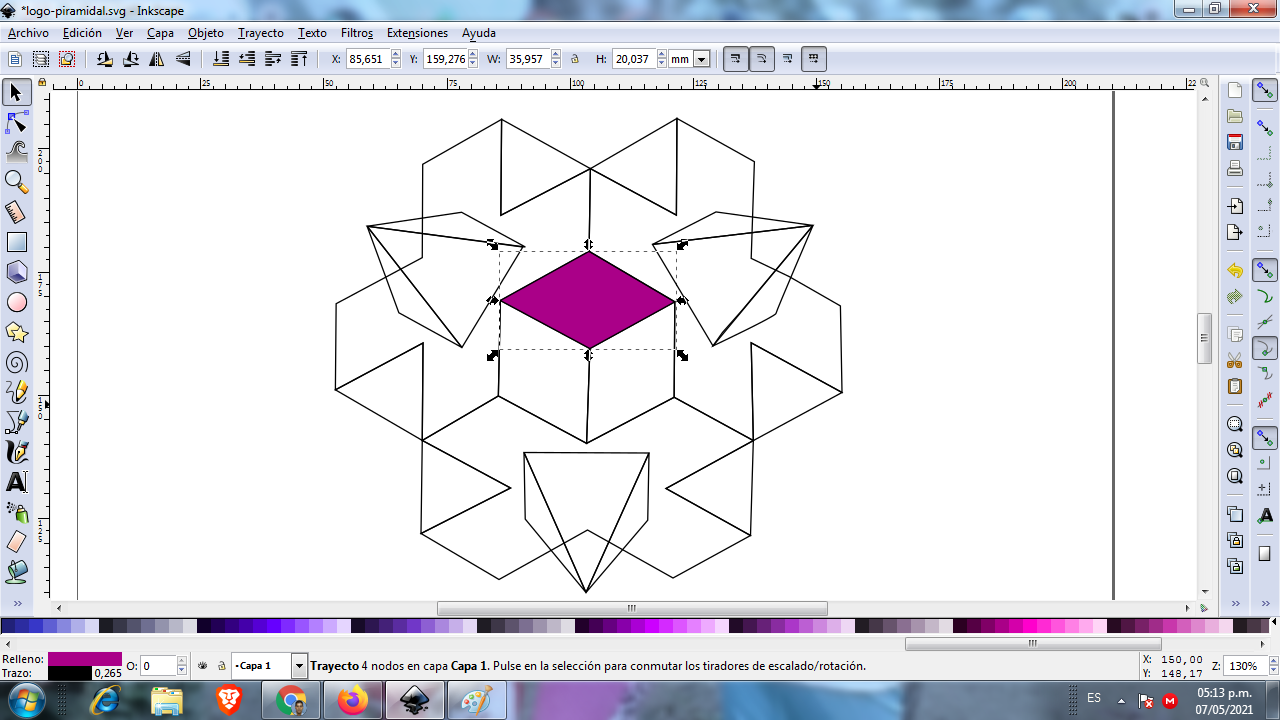Select the Zoom magnifier tool
The height and width of the screenshot is (720, 1280).
(x=16, y=182)
